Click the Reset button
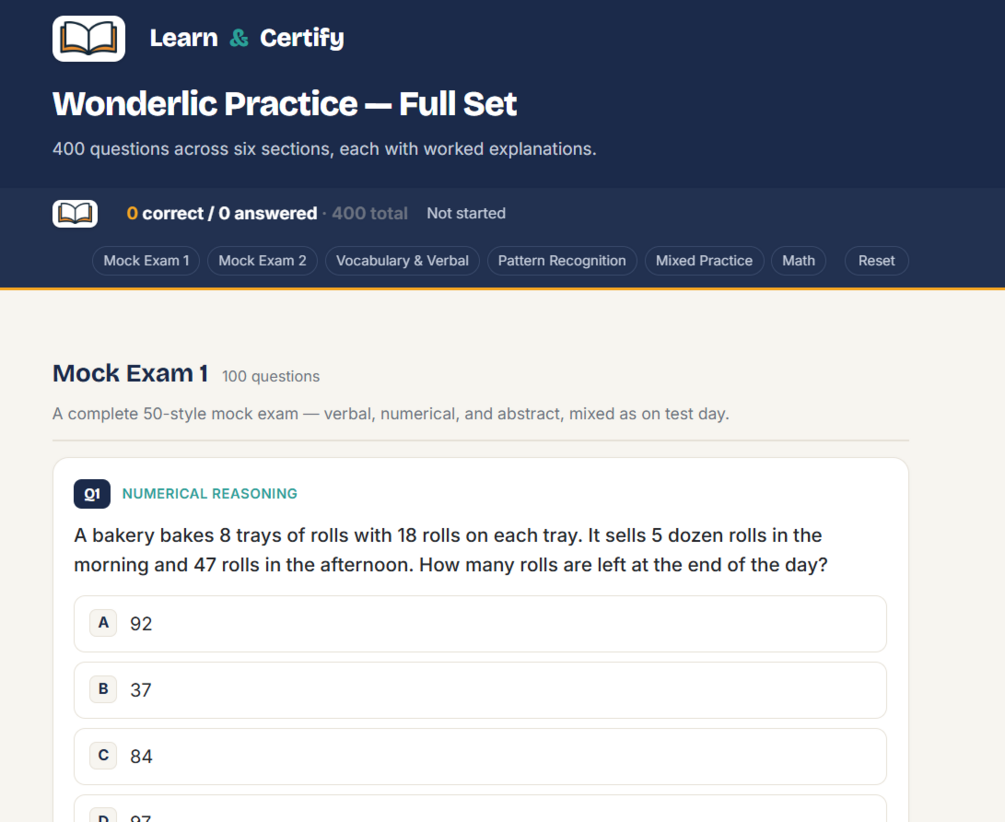The image size is (1005, 822). coord(877,261)
